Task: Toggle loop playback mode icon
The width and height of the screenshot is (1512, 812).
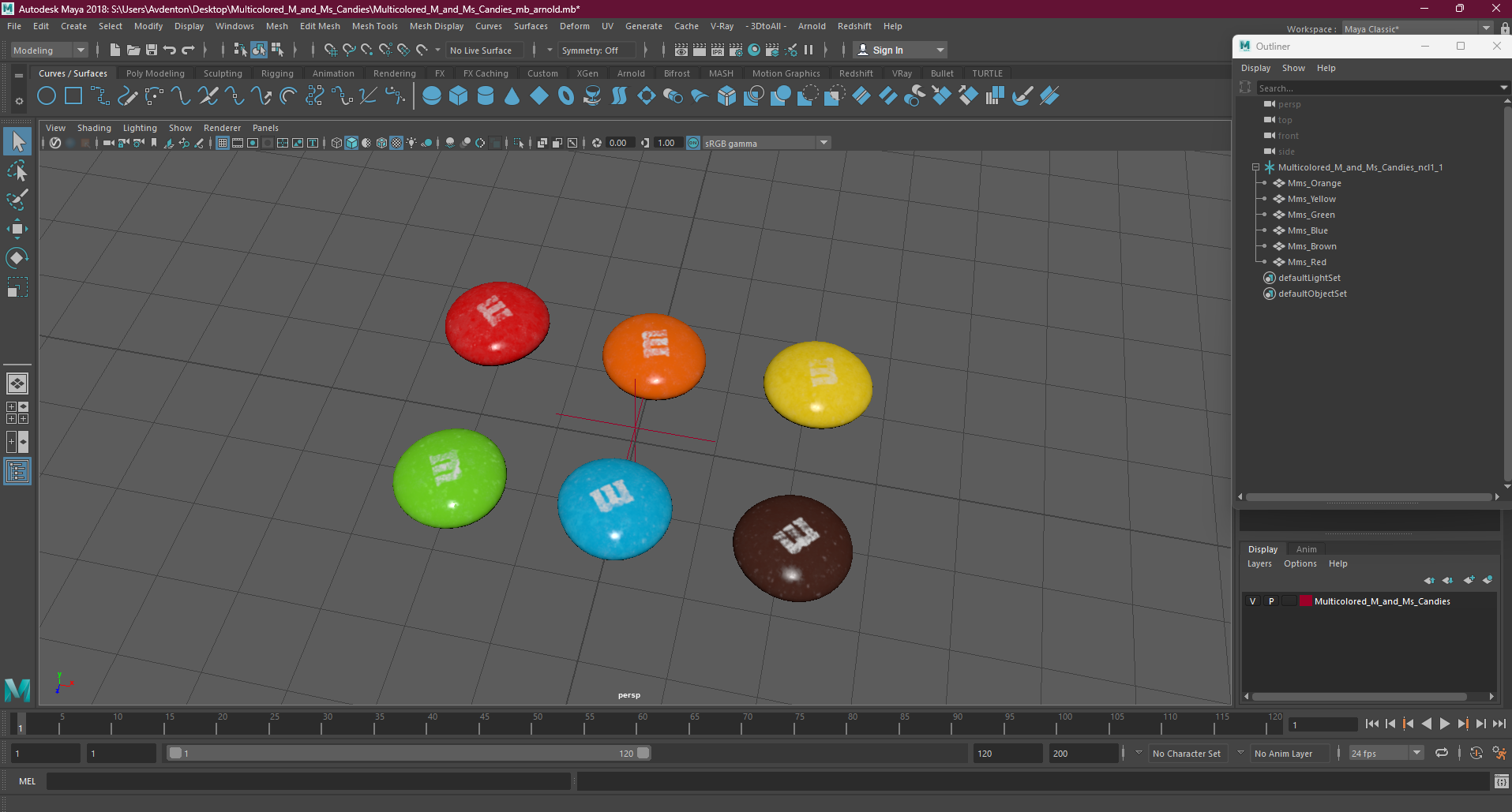Action: [x=1442, y=754]
